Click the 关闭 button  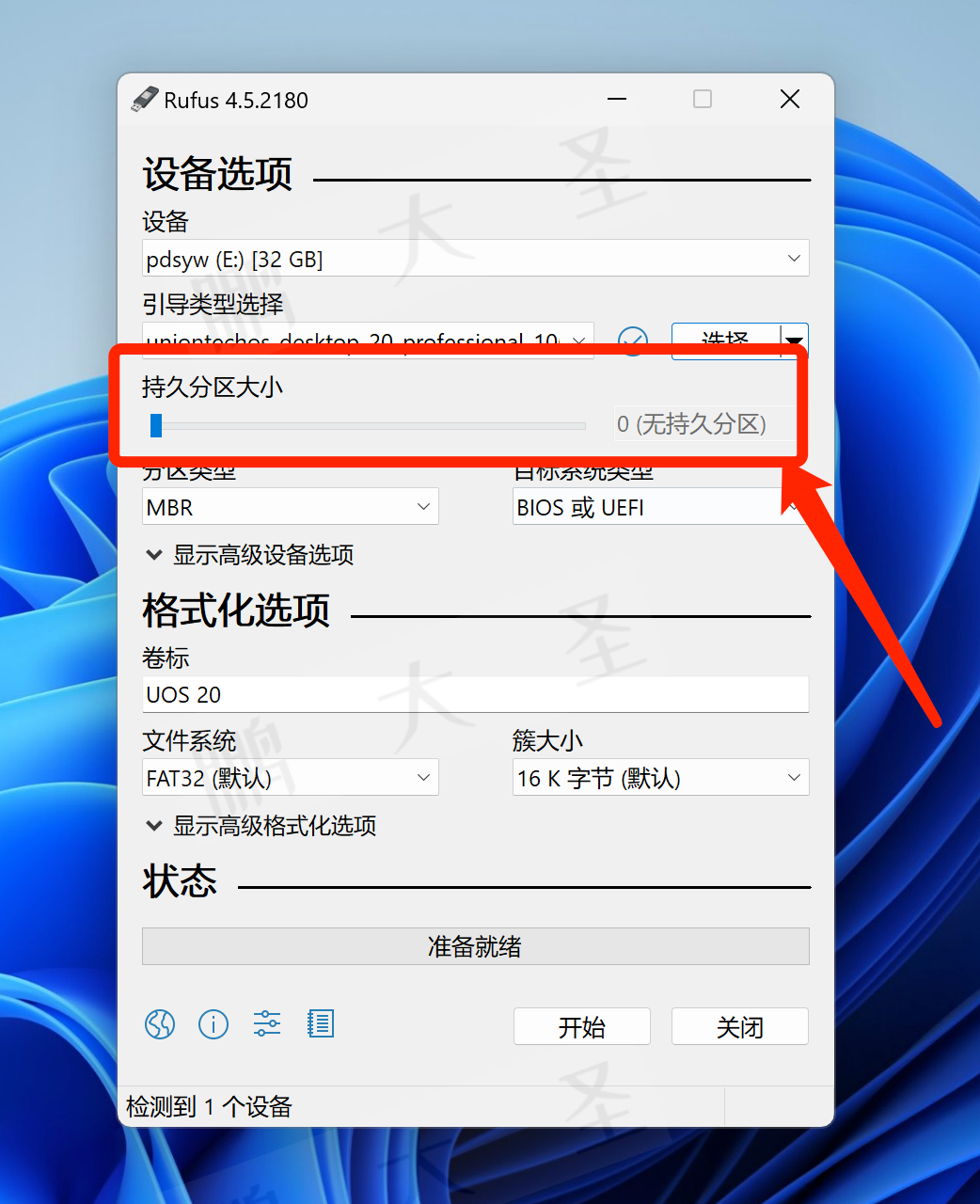[x=739, y=1026]
